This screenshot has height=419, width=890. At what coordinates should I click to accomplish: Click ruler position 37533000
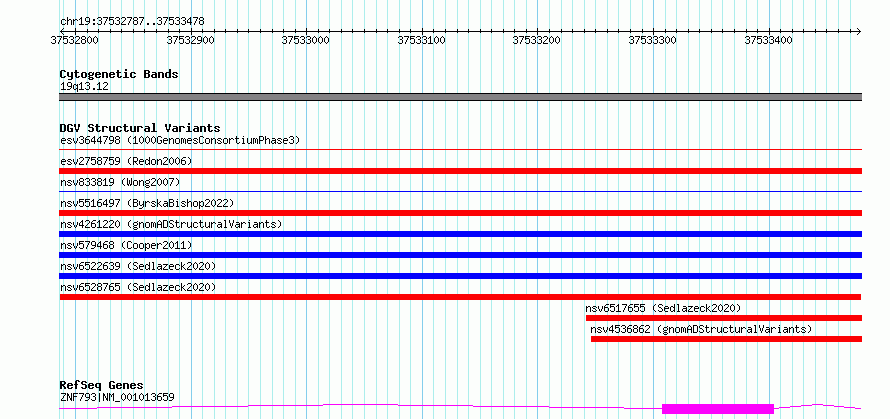(305, 41)
